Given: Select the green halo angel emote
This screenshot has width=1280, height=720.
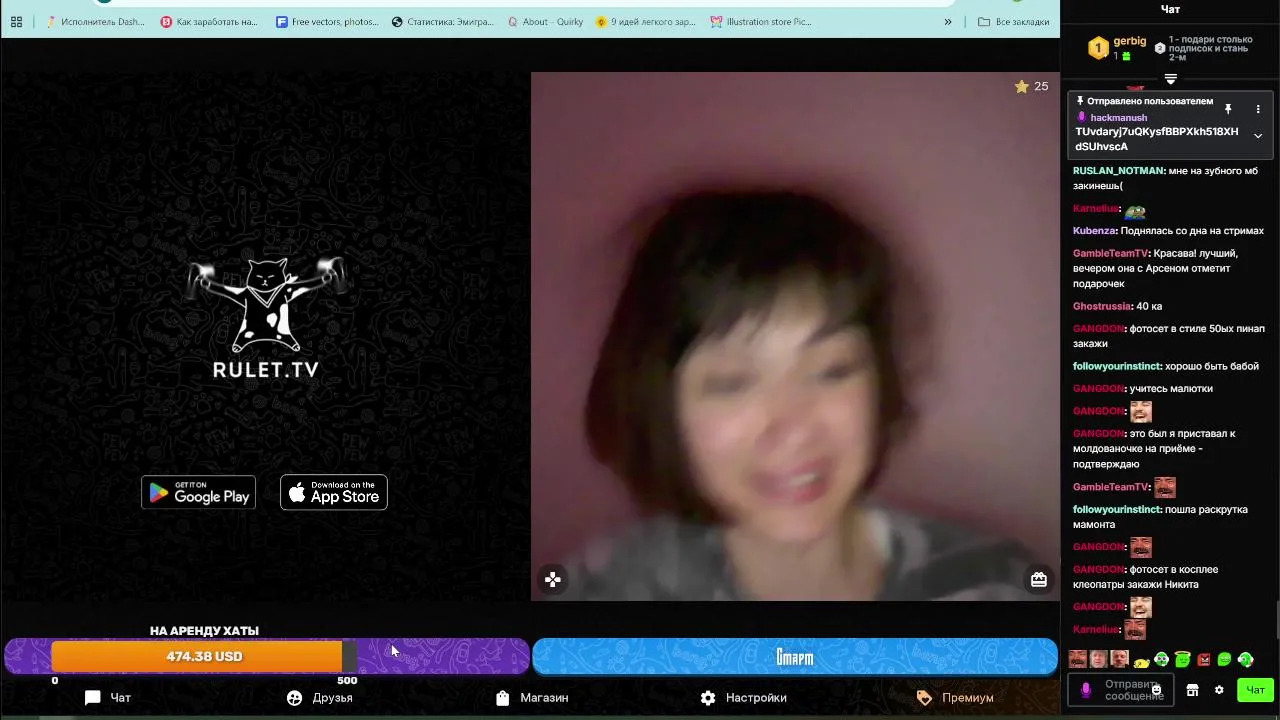Looking at the screenshot, I should (1183, 660).
